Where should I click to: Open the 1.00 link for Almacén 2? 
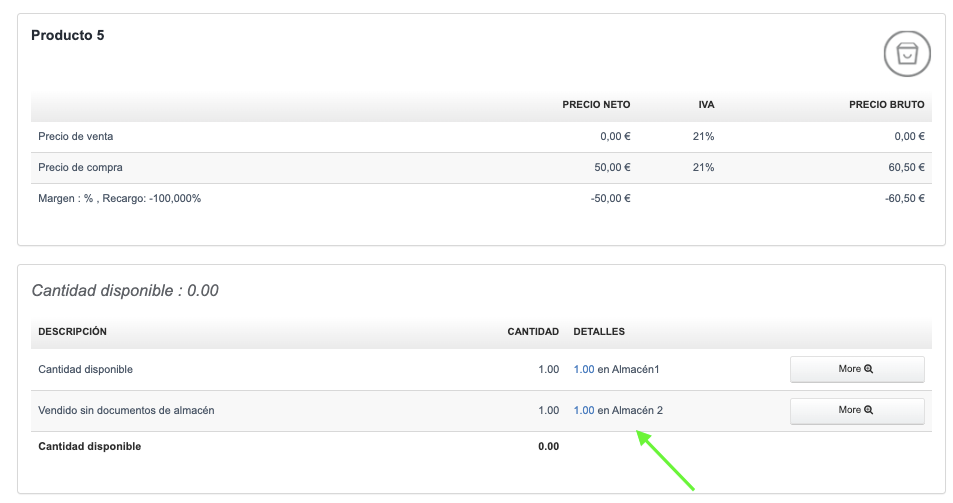(584, 411)
